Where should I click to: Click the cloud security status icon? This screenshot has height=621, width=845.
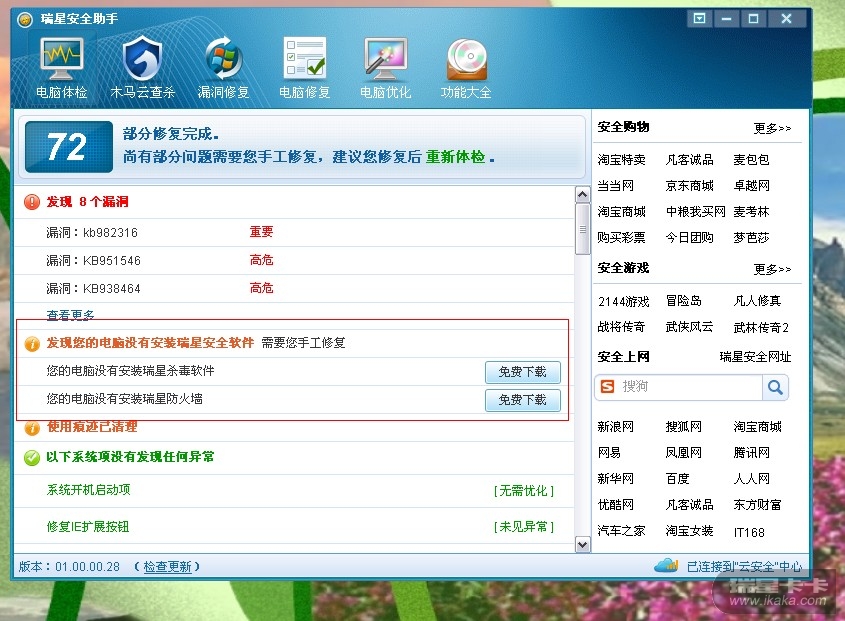coord(666,565)
